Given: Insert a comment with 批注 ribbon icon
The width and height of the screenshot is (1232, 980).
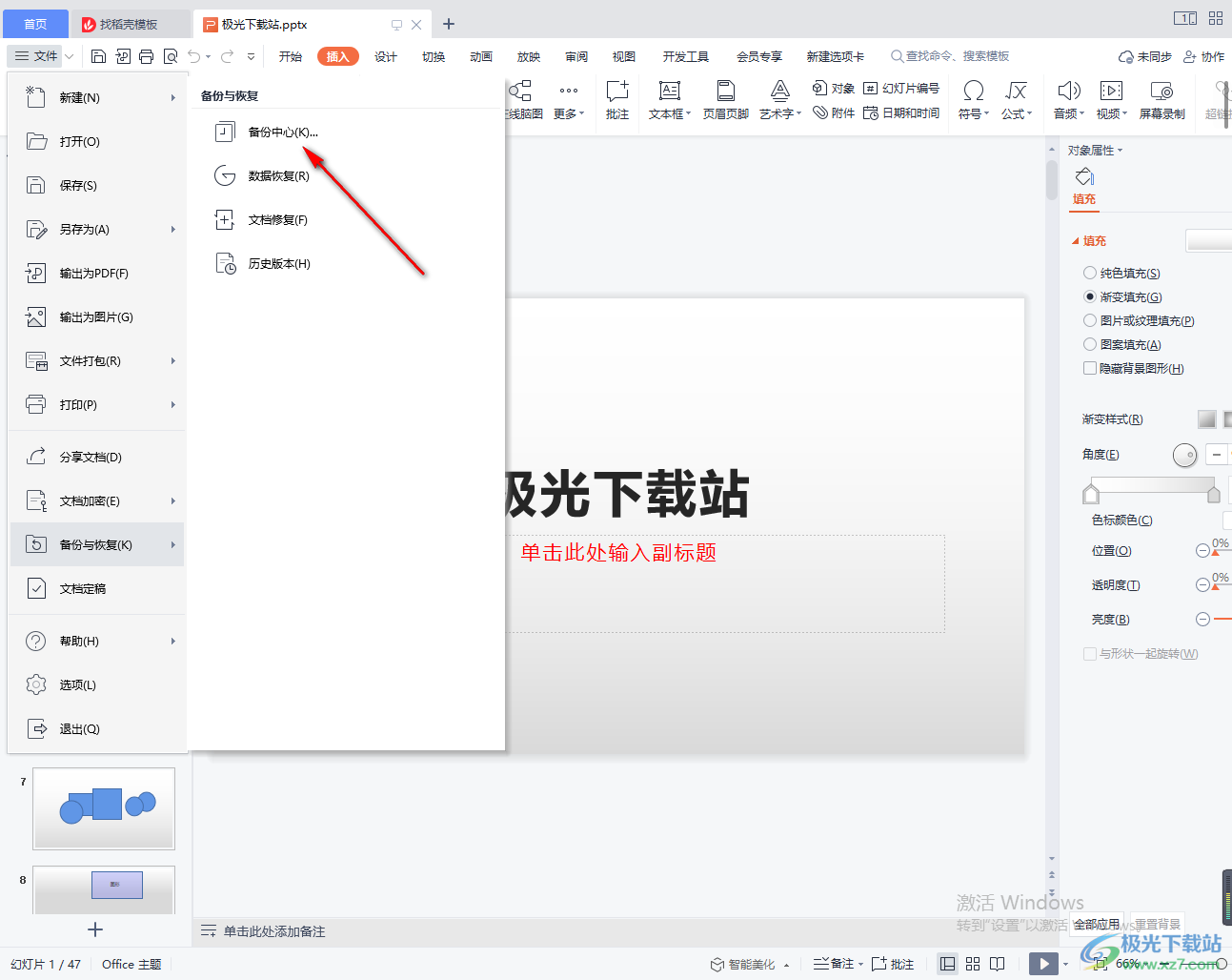Looking at the screenshot, I should (617, 100).
